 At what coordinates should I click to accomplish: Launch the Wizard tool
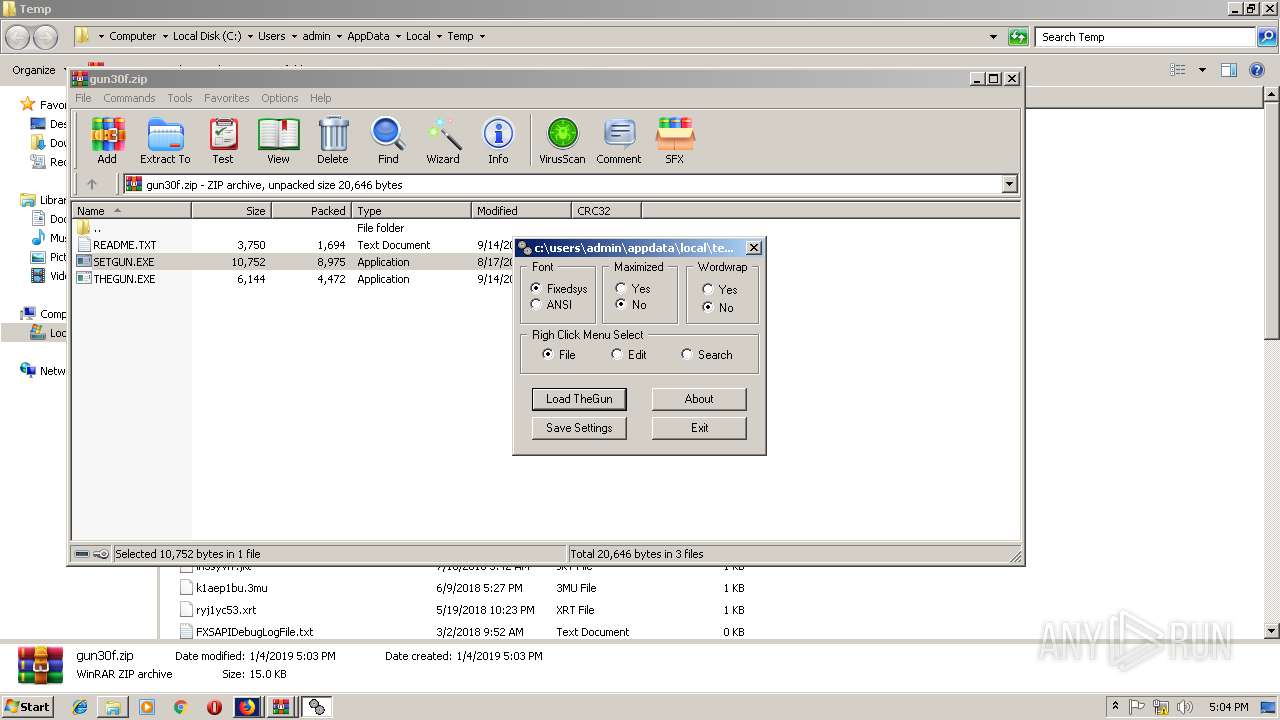point(443,140)
